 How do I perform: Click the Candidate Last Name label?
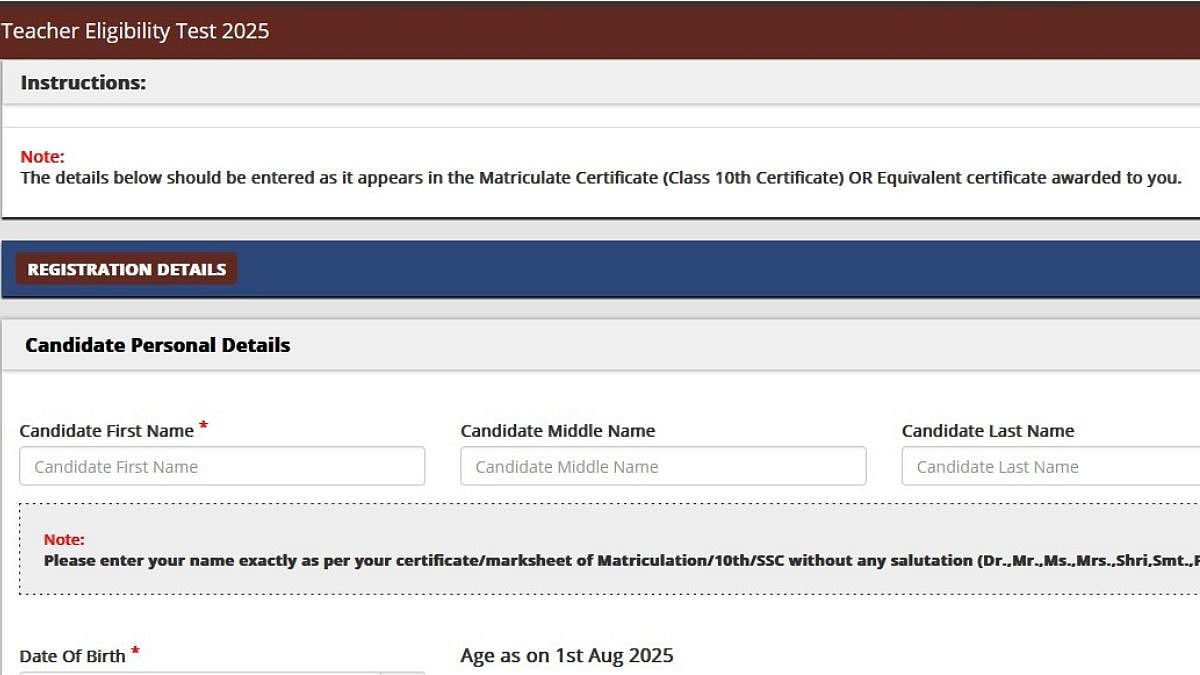(987, 431)
